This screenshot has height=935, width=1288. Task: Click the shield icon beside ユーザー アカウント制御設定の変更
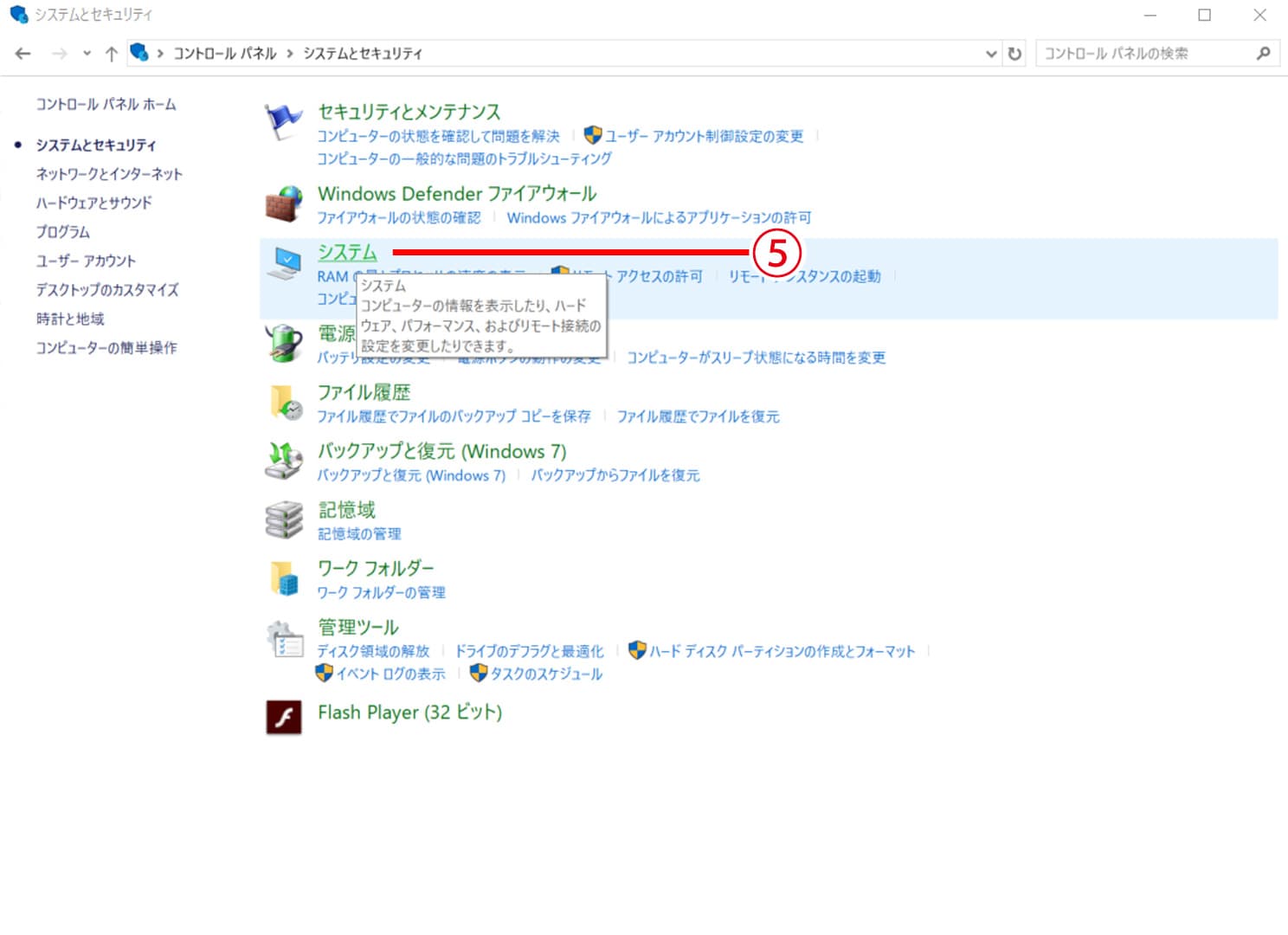(593, 135)
